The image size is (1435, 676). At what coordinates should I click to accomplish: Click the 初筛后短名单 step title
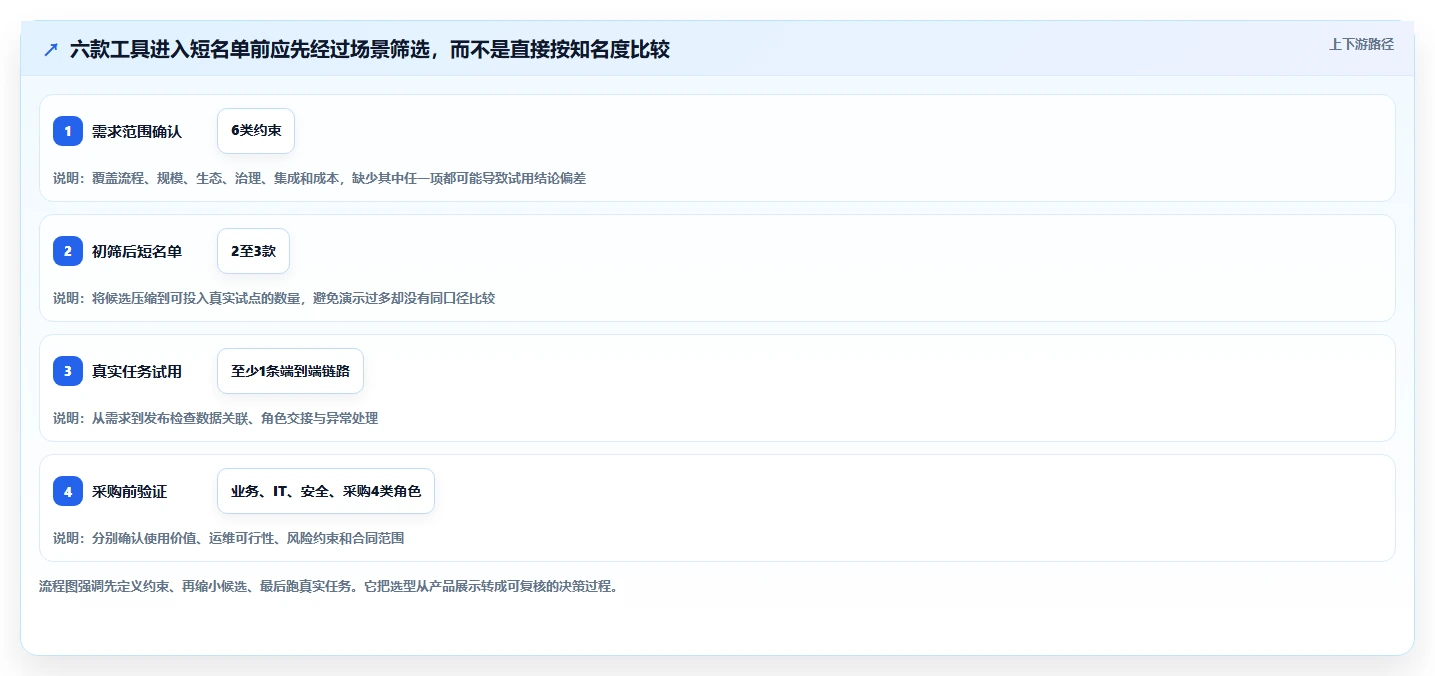[137, 251]
